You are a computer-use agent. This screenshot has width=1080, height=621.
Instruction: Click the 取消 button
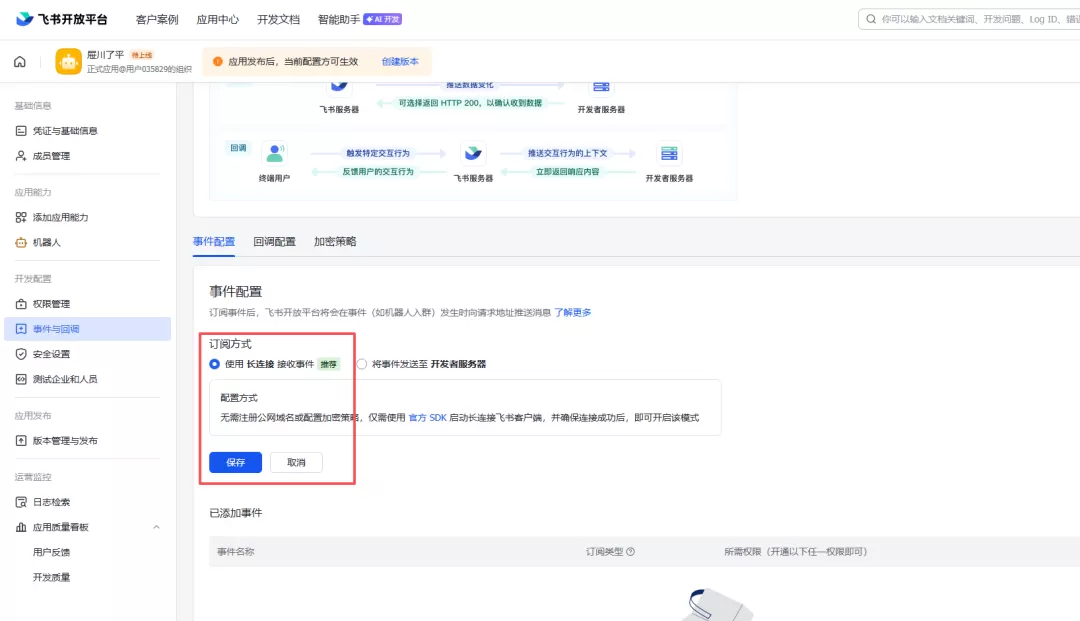(x=296, y=462)
